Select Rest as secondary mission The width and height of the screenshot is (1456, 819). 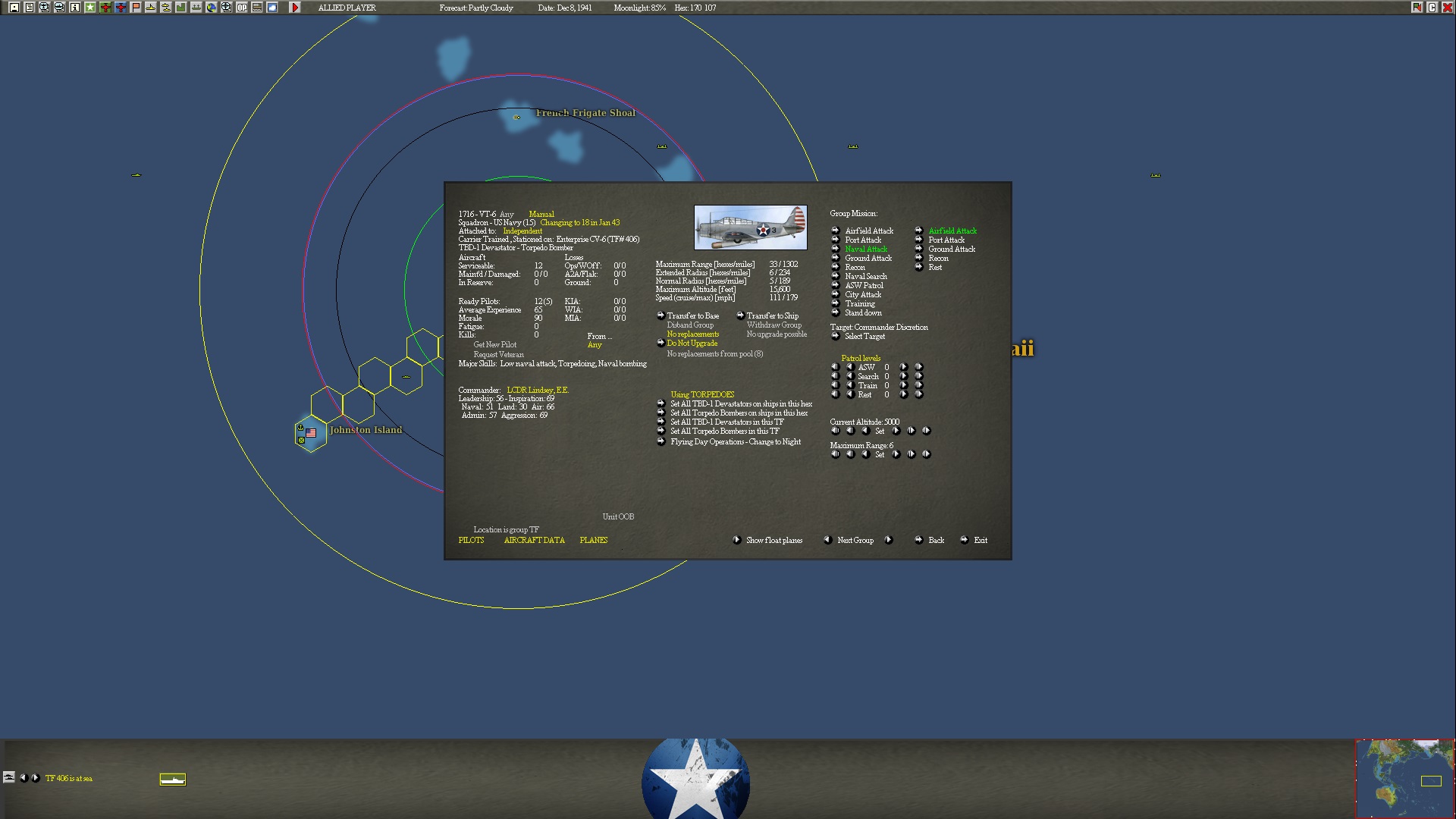point(935,268)
